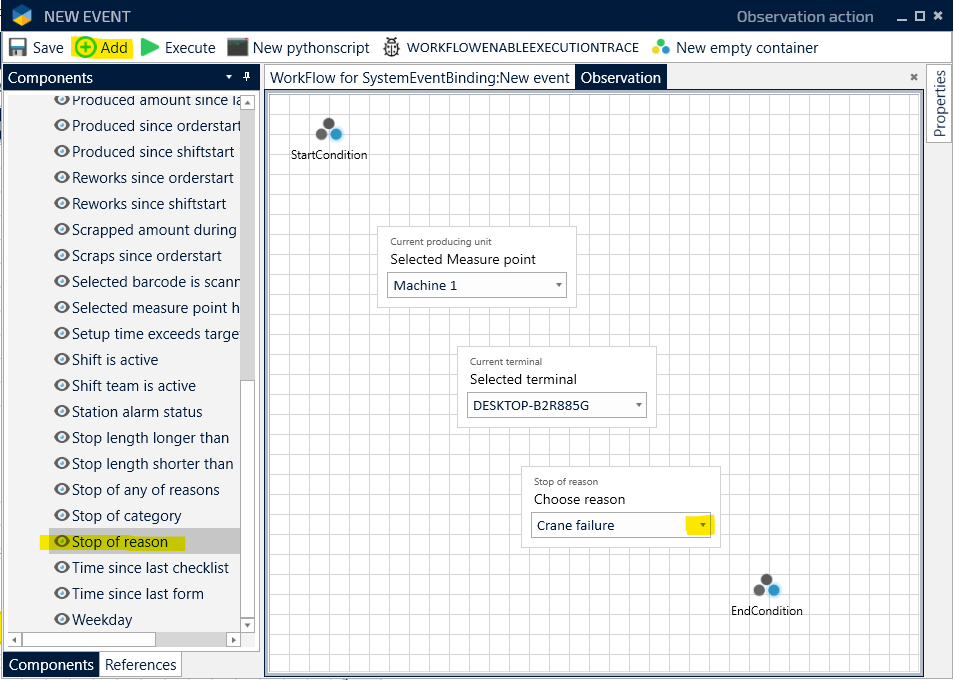
Task: Open the DESKTOP-B2R885G terminal dropdown
Action: coord(638,406)
